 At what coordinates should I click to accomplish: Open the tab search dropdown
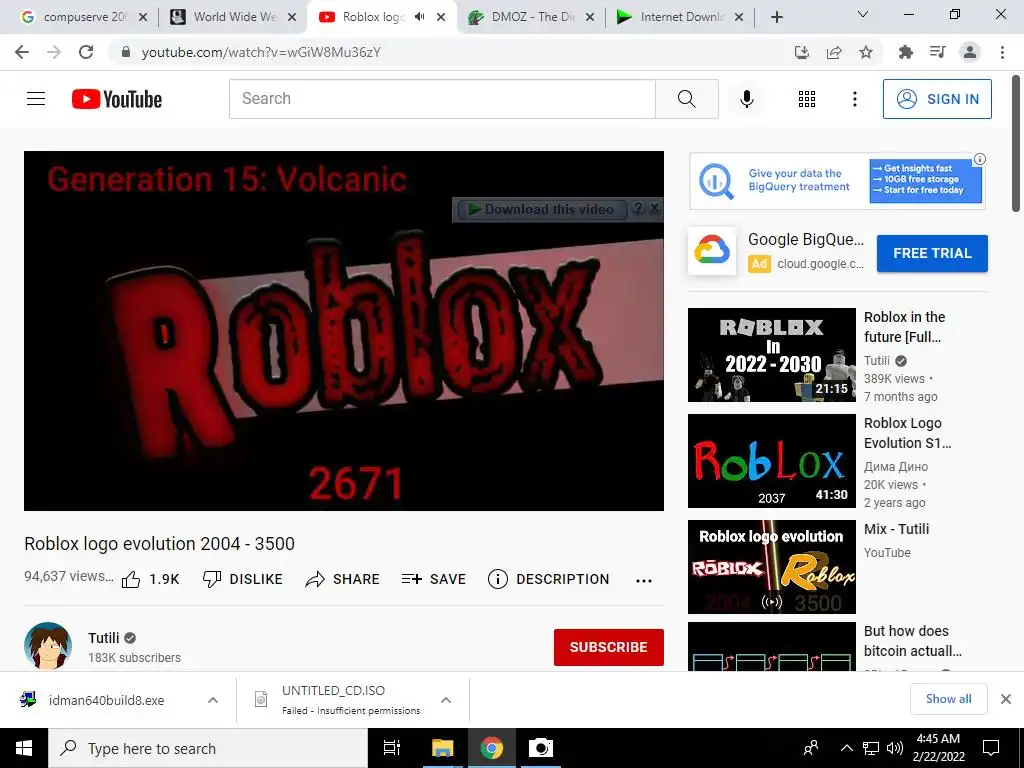[863, 14]
